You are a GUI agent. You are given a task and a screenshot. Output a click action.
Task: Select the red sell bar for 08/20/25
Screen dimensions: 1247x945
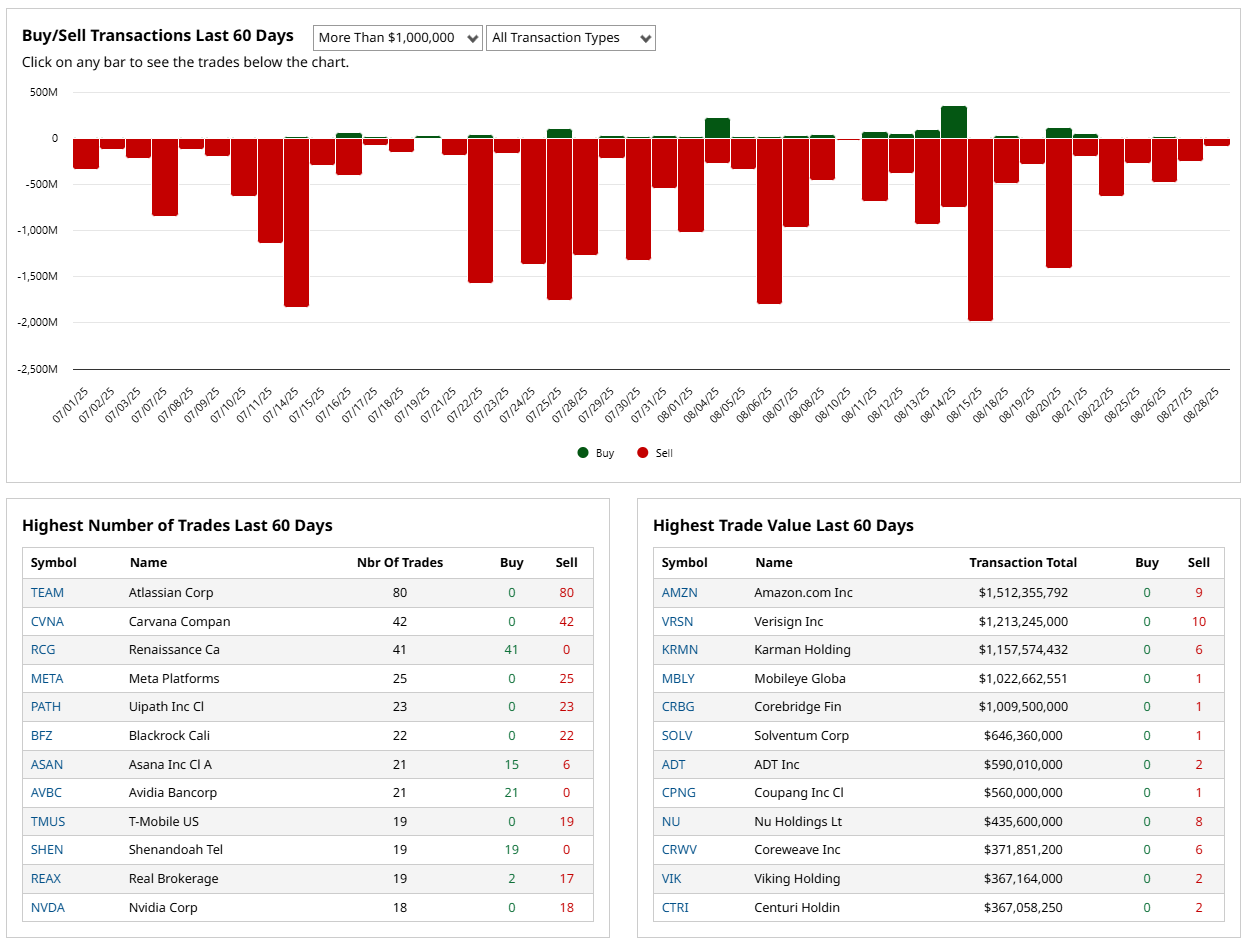1059,203
